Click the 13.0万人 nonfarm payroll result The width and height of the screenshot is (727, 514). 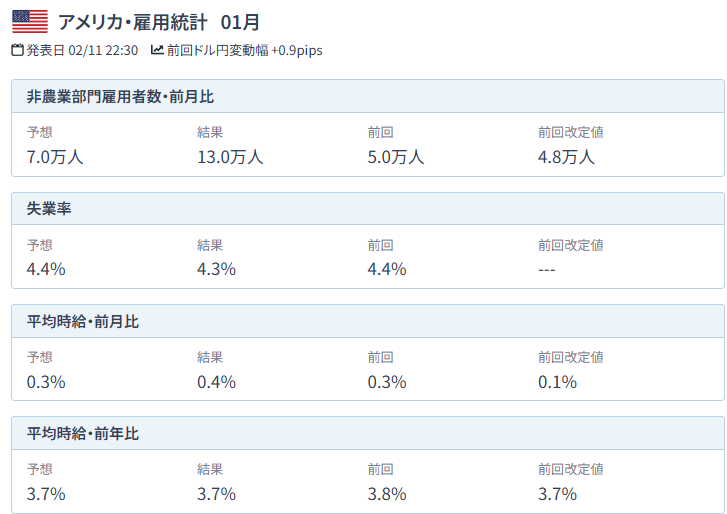(x=230, y=156)
